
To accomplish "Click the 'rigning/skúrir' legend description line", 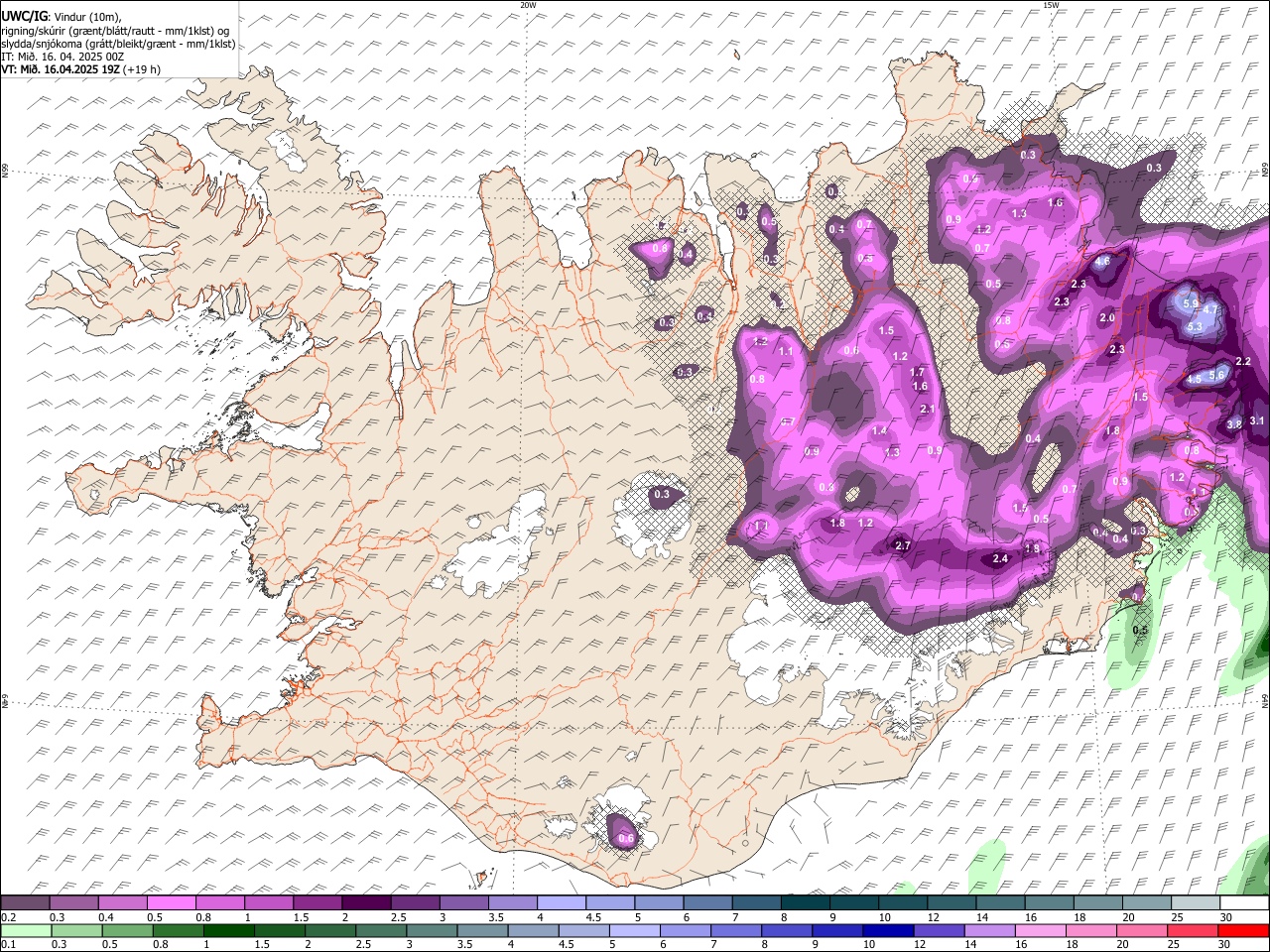I will (115, 31).
